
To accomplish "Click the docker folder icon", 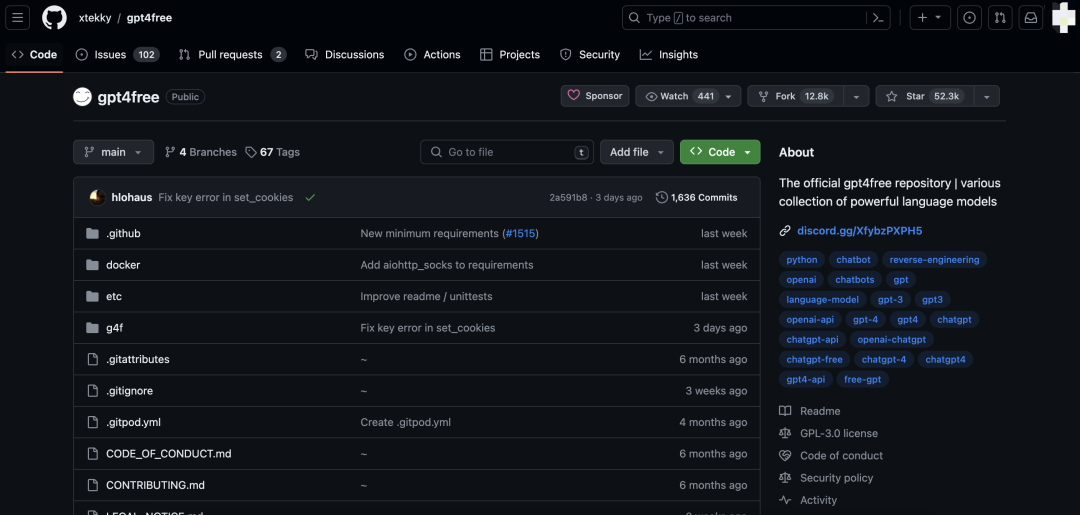I will pos(92,265).
